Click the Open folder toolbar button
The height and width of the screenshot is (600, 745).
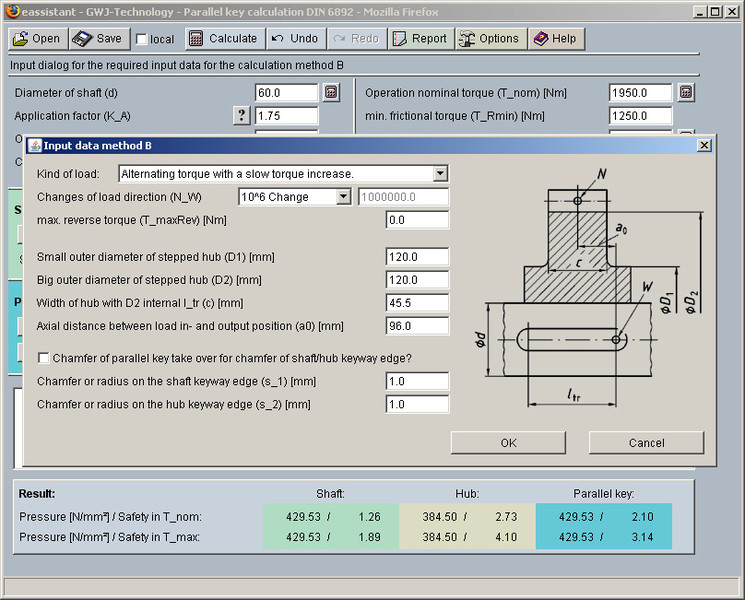click(37, 39)
